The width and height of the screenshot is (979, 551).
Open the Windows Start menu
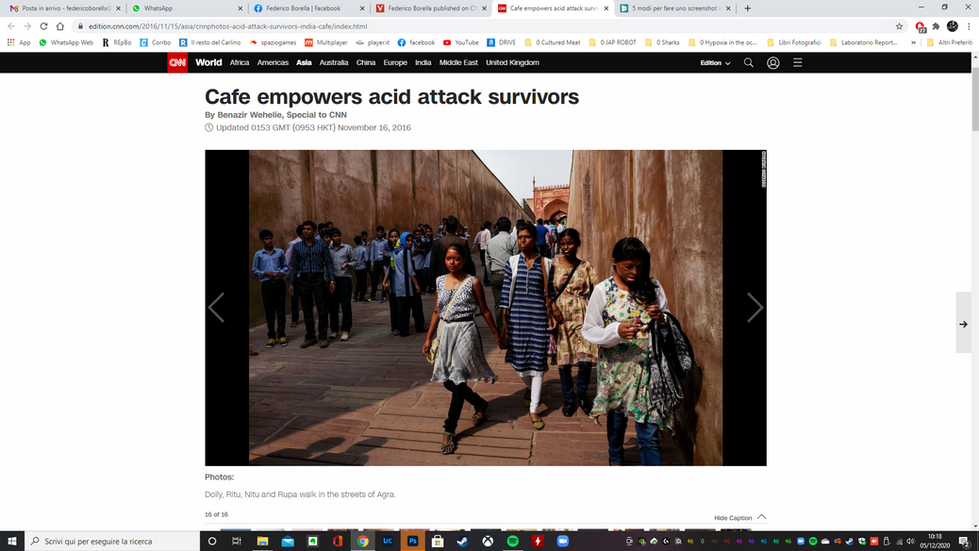pyautogui.click(x=12, y=541)
